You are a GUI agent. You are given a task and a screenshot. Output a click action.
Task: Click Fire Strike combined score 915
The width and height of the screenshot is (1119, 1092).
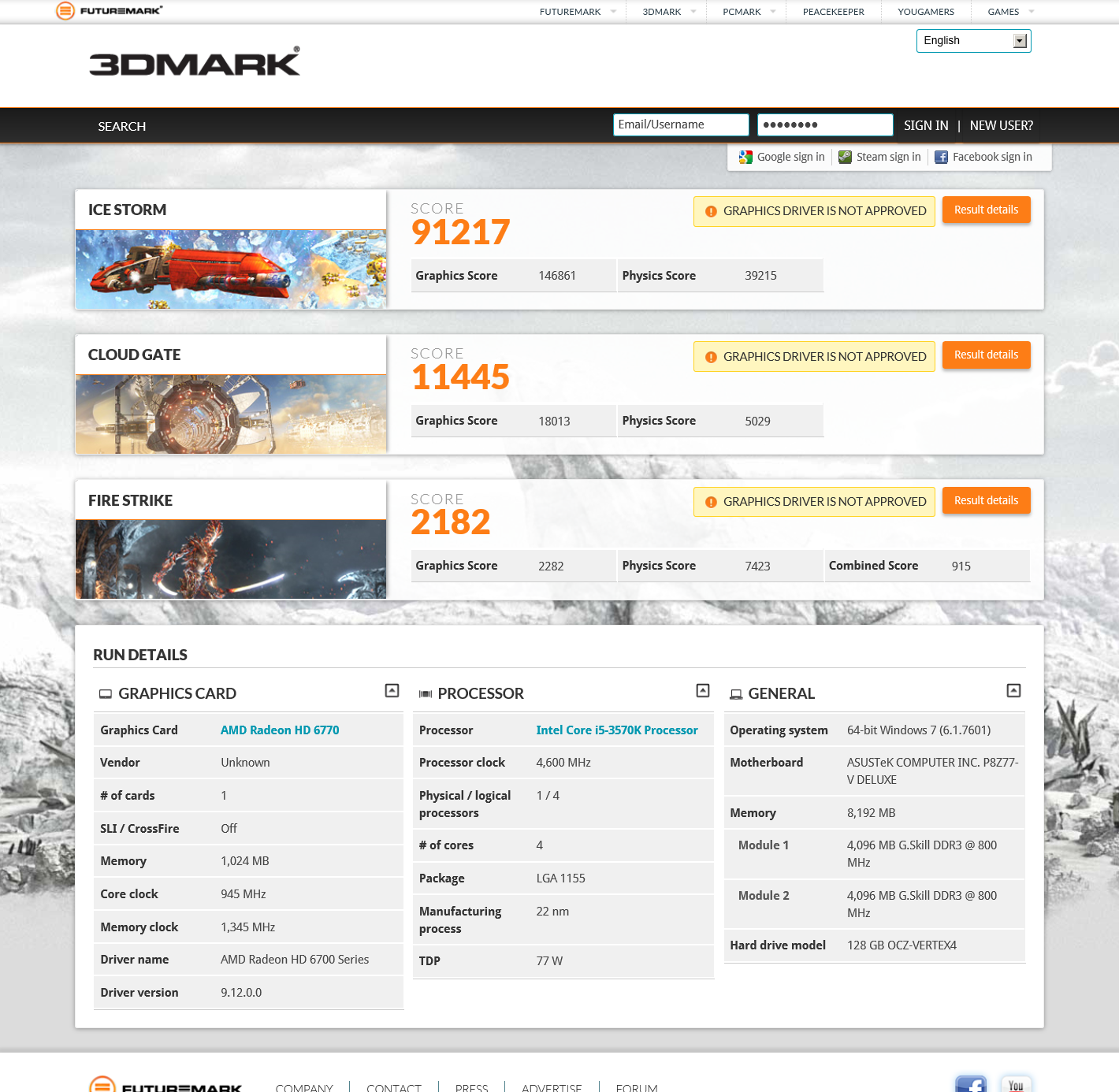point(961,566)
